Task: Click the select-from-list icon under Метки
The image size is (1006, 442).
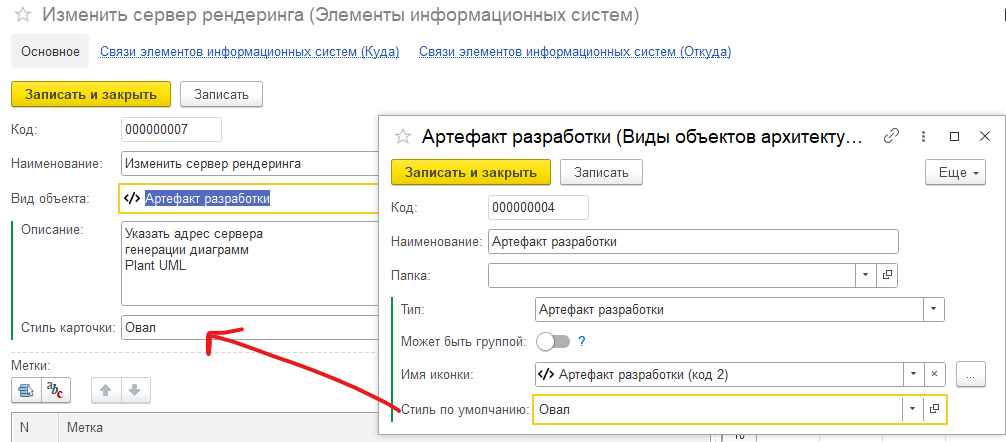Action: (x=25, y=391)
